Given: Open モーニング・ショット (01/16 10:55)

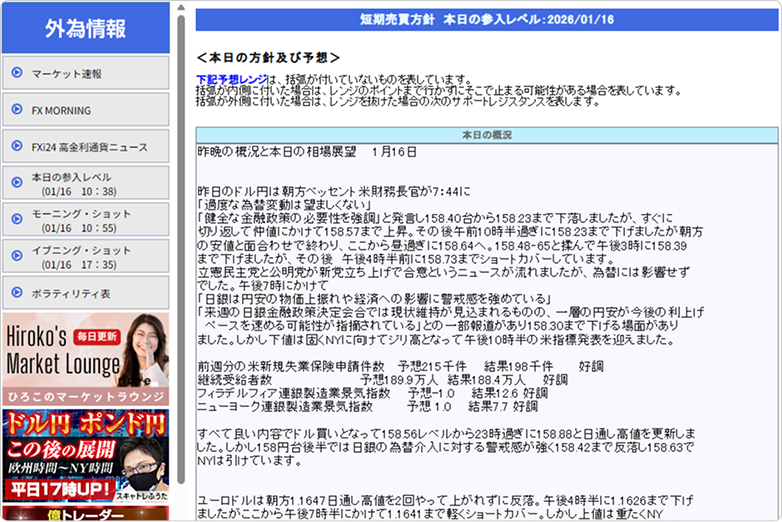Looking at the screenshot, I should click(86, 219).
